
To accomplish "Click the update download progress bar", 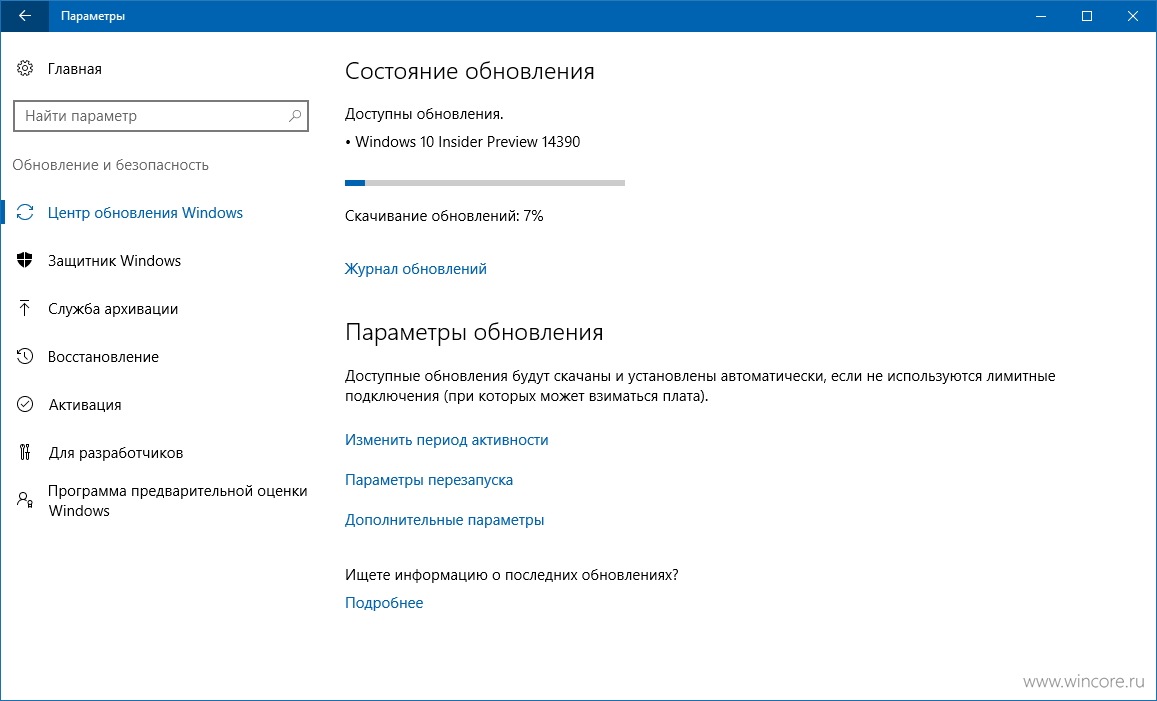I will [485, 183].
